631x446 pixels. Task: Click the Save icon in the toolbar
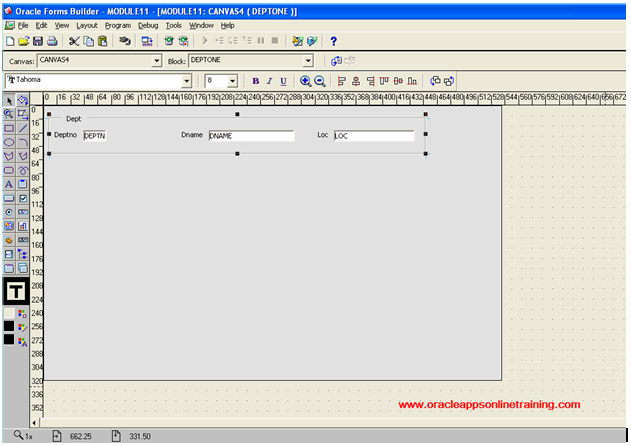(x=38, y=41)
